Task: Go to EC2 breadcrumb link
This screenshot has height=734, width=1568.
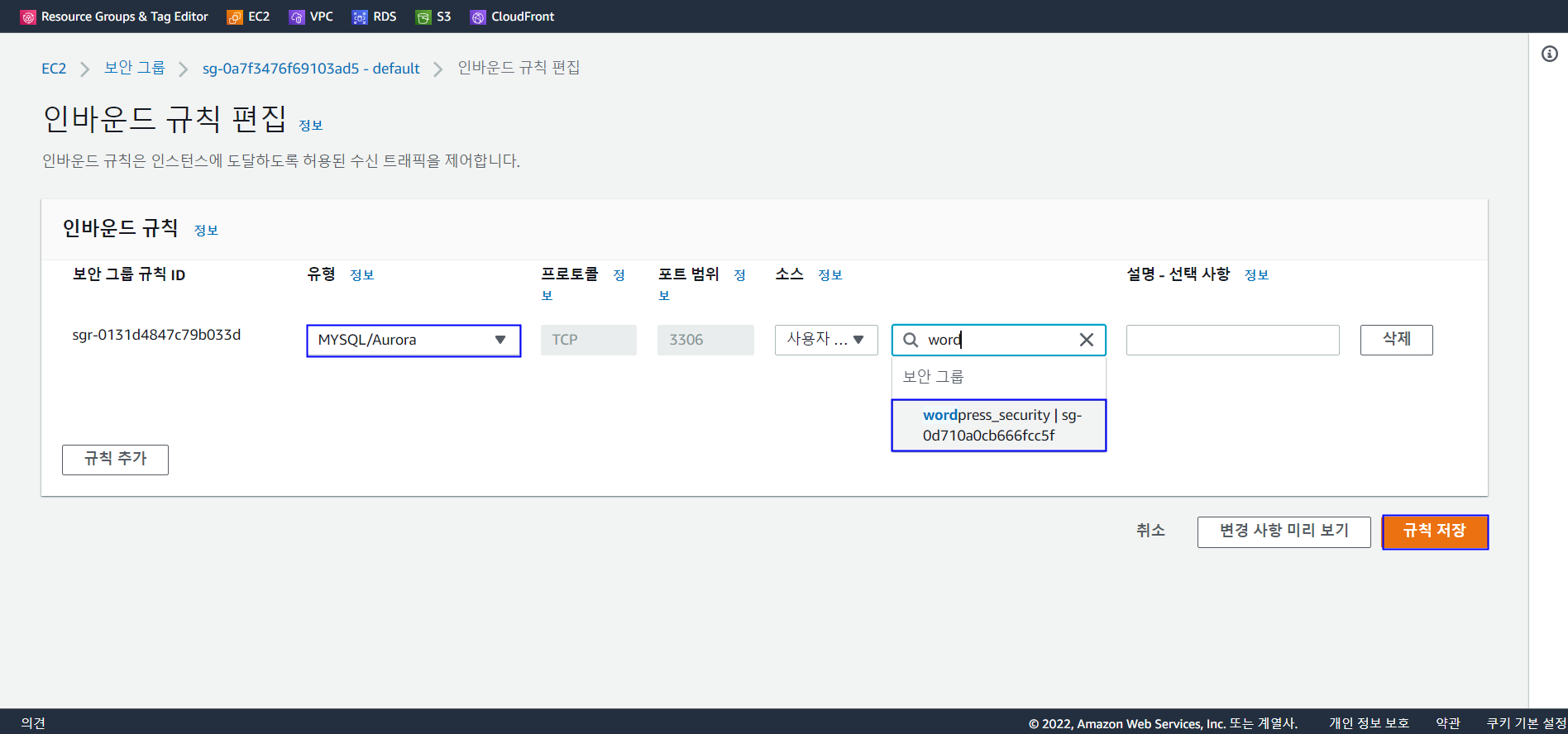Action: point(54,69)
